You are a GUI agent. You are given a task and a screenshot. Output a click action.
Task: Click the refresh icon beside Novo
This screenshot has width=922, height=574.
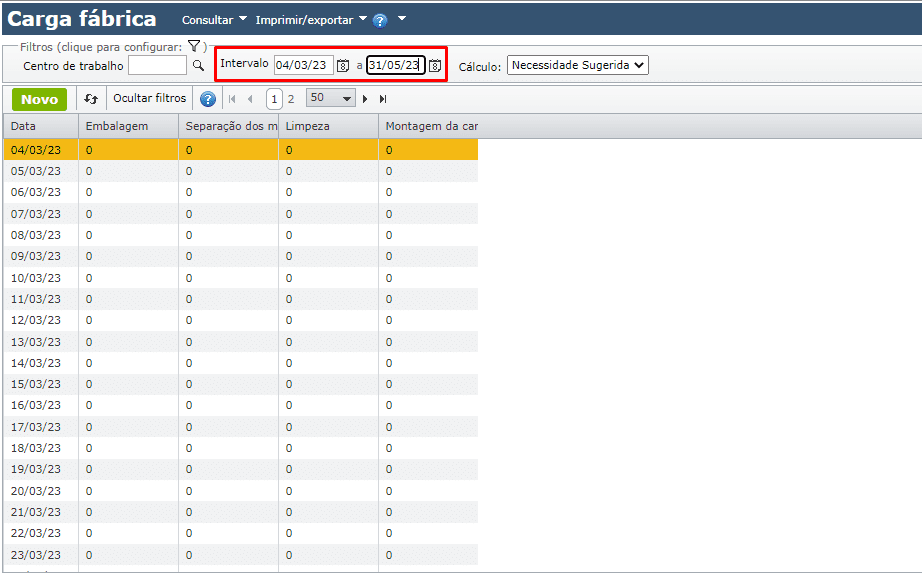pos(91,99)
